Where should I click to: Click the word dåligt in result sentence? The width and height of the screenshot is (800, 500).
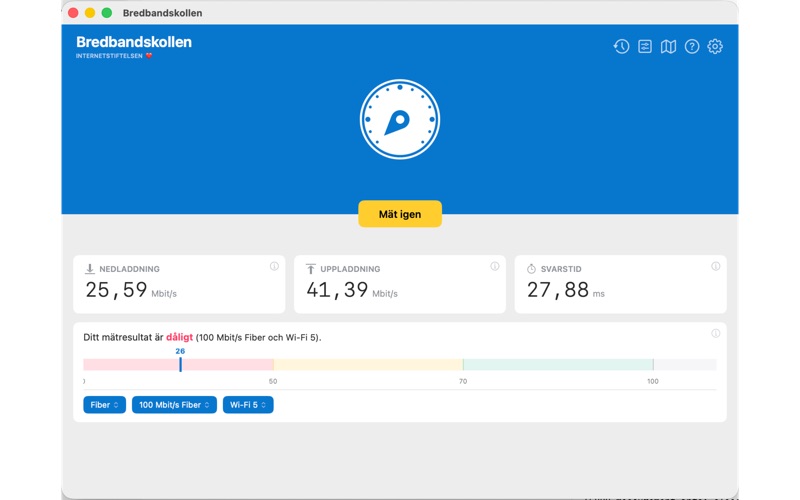pyautogui.click(x=180, y=337)
